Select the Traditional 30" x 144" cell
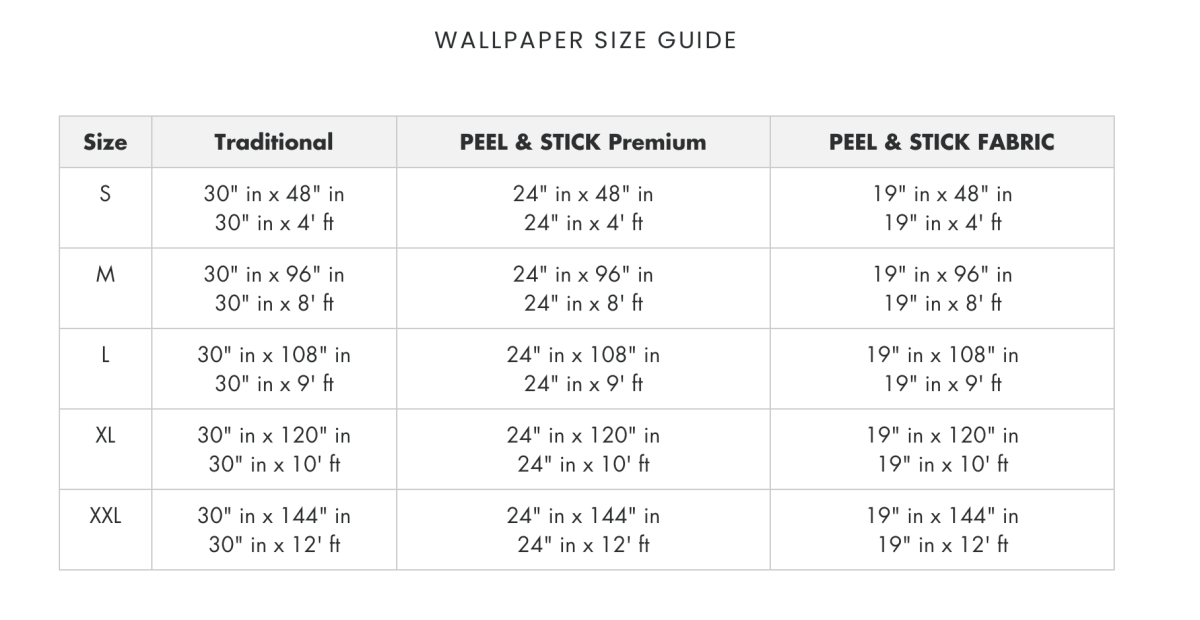The image size is (1200, 620). pos(274,530)
